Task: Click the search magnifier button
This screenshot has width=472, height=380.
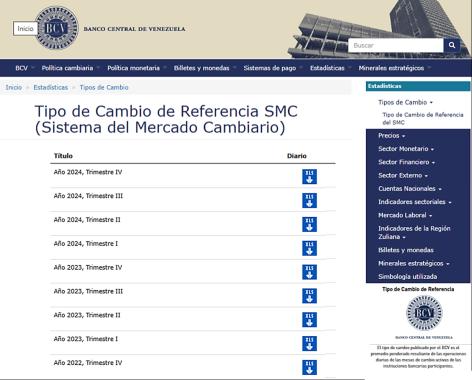Action: (x=452, y=45)
